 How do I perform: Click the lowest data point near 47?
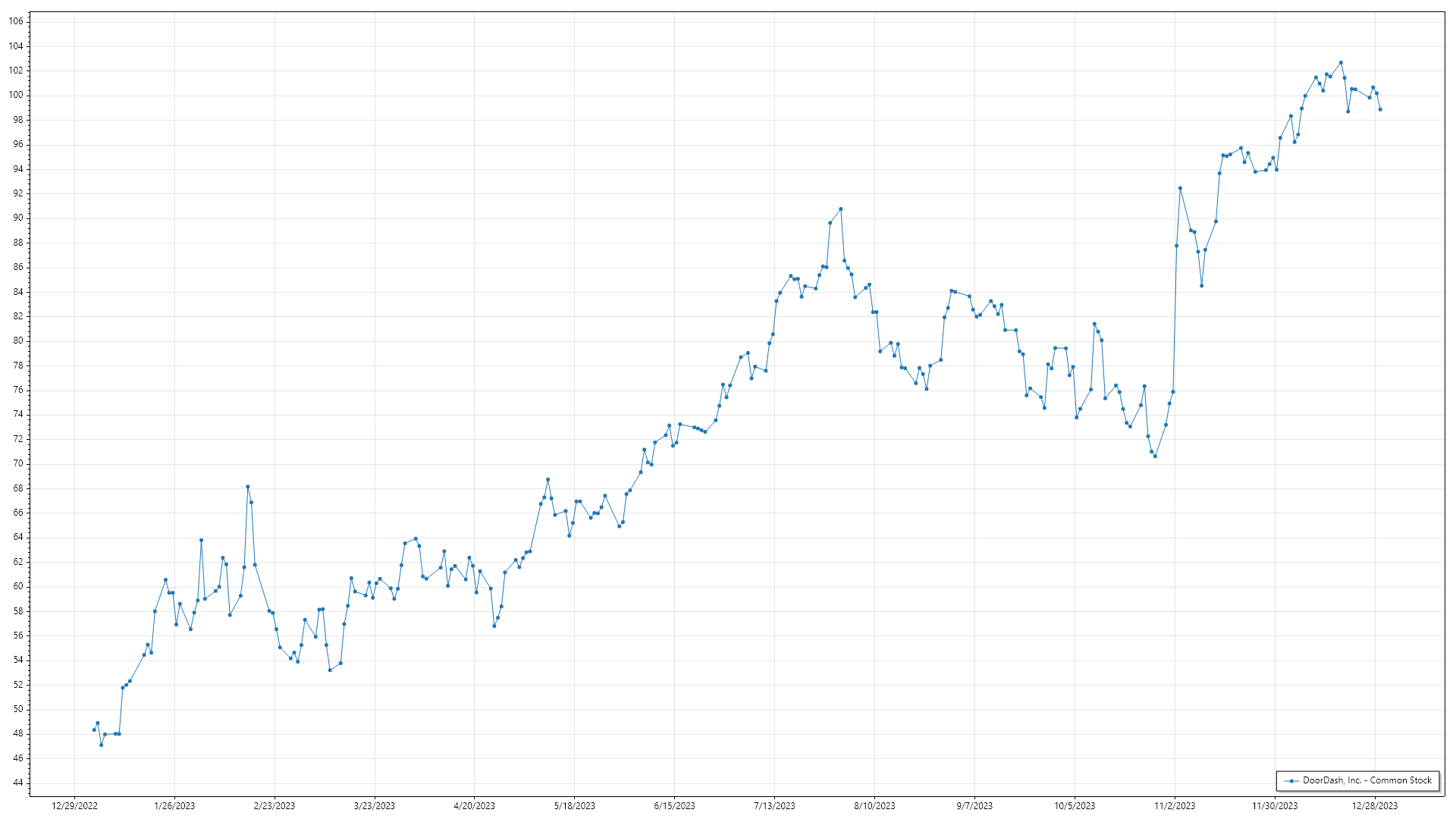coord(101,745)
